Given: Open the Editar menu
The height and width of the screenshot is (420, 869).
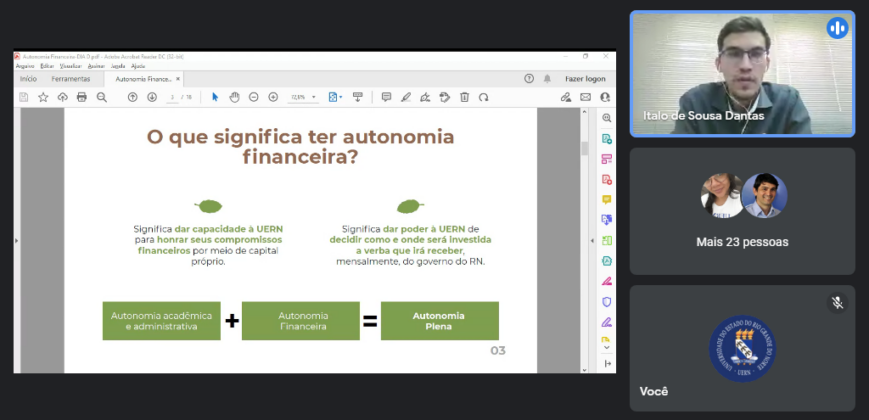Looking at the screenshot, I should coord(47,66).
